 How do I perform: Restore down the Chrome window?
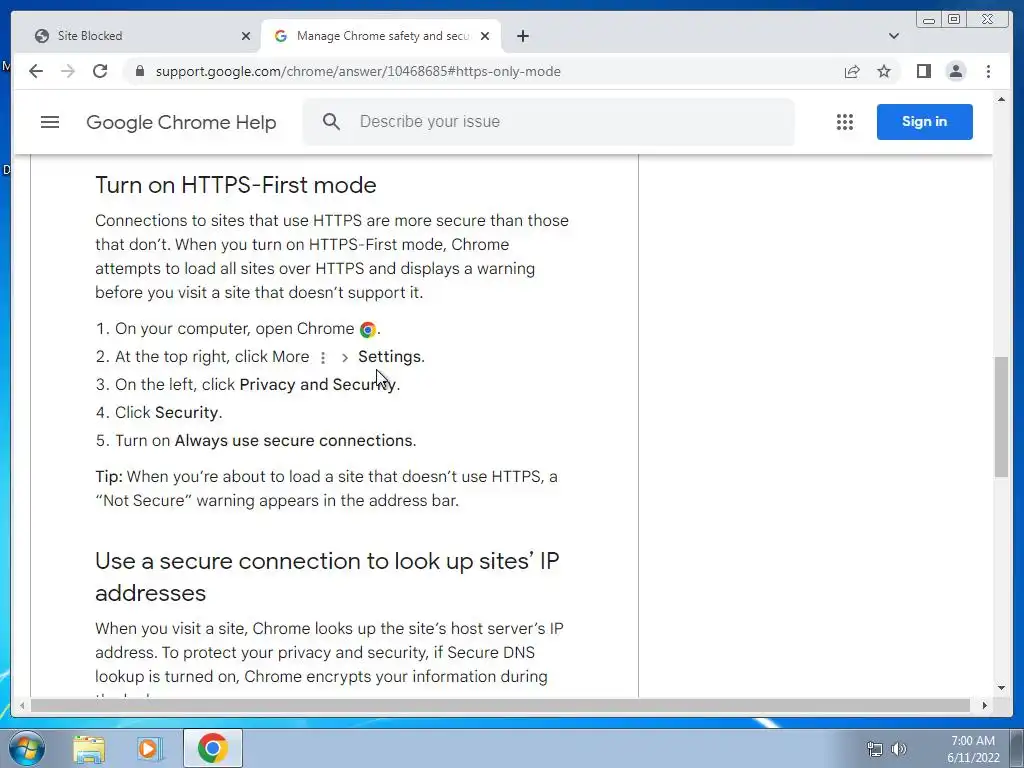954,20
